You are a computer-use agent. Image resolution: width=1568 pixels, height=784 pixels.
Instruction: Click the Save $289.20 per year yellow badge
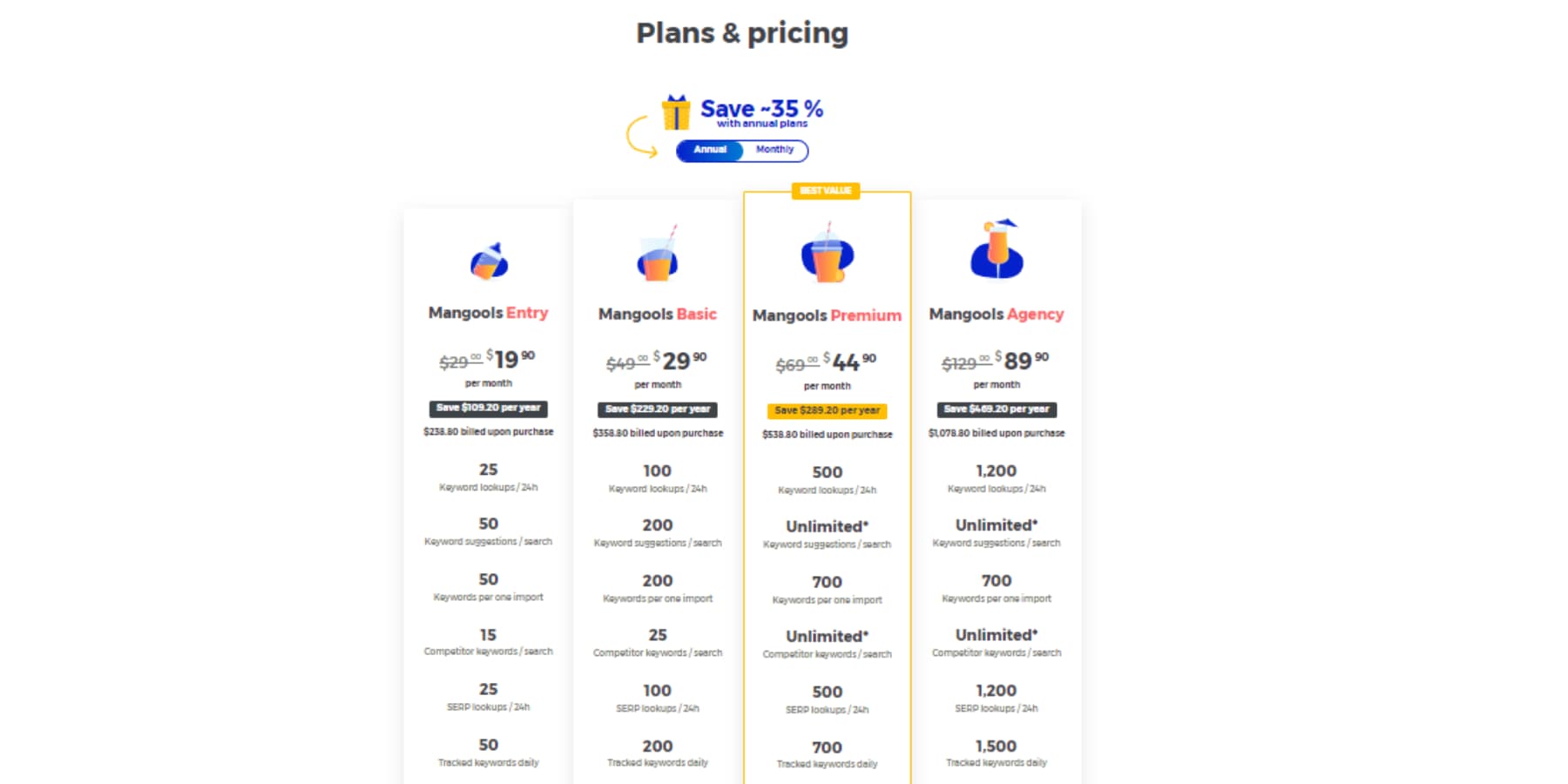(x=826, y=409)
